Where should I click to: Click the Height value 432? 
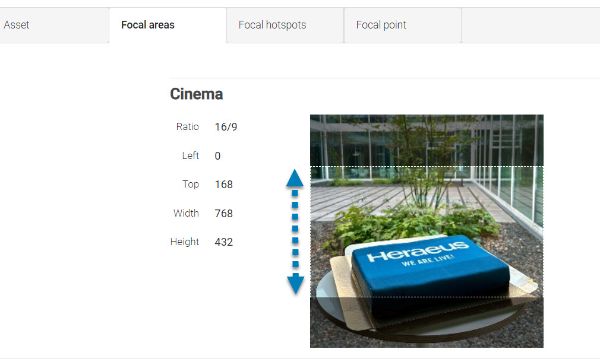223,242
